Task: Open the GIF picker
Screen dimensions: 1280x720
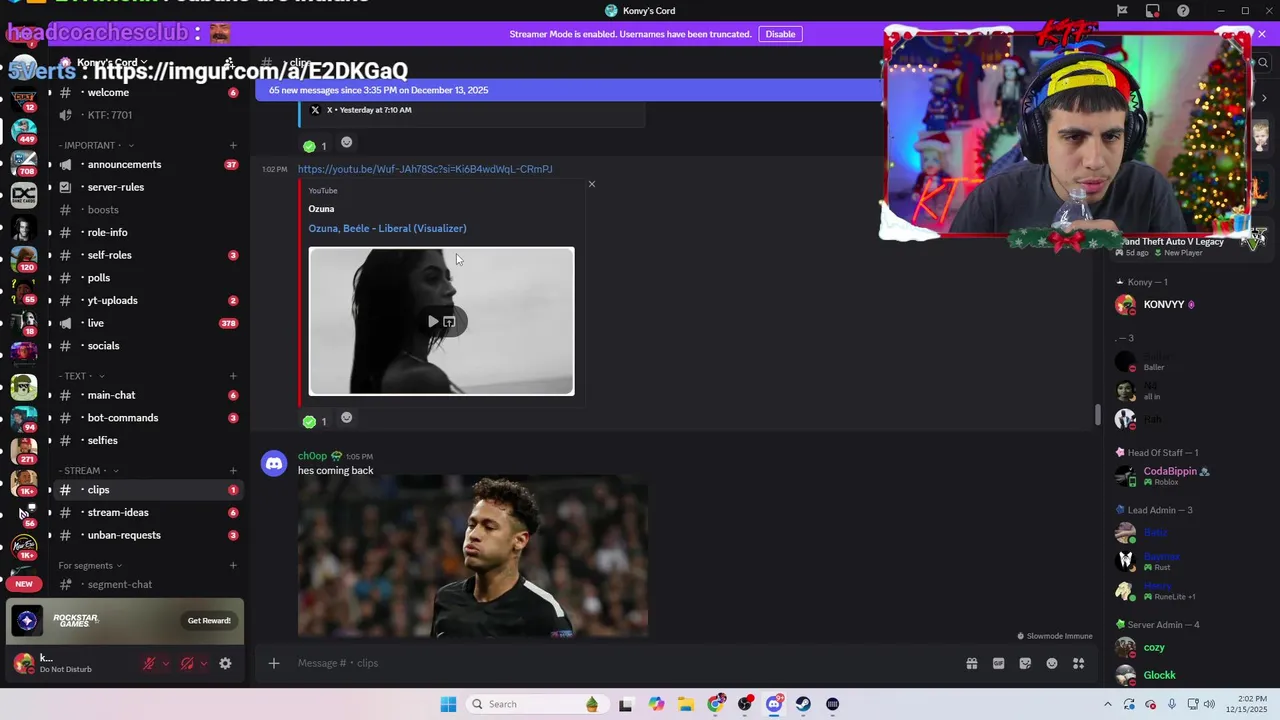Action: pos(998,663)
